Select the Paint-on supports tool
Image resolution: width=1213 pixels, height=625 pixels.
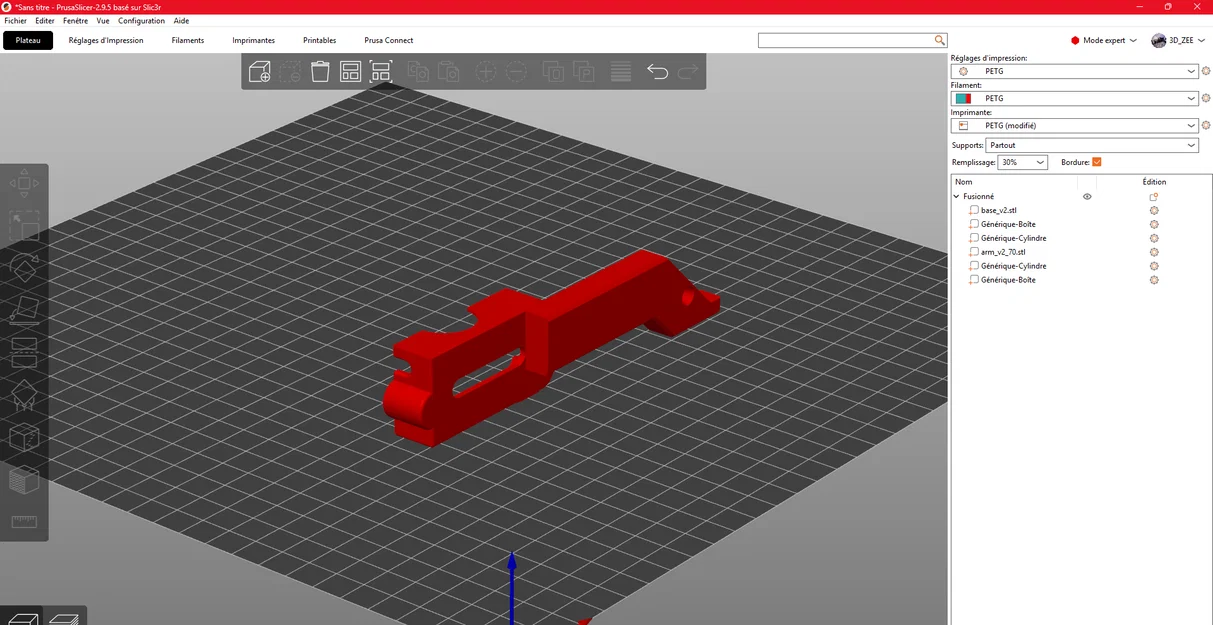(x=24, y=395)
